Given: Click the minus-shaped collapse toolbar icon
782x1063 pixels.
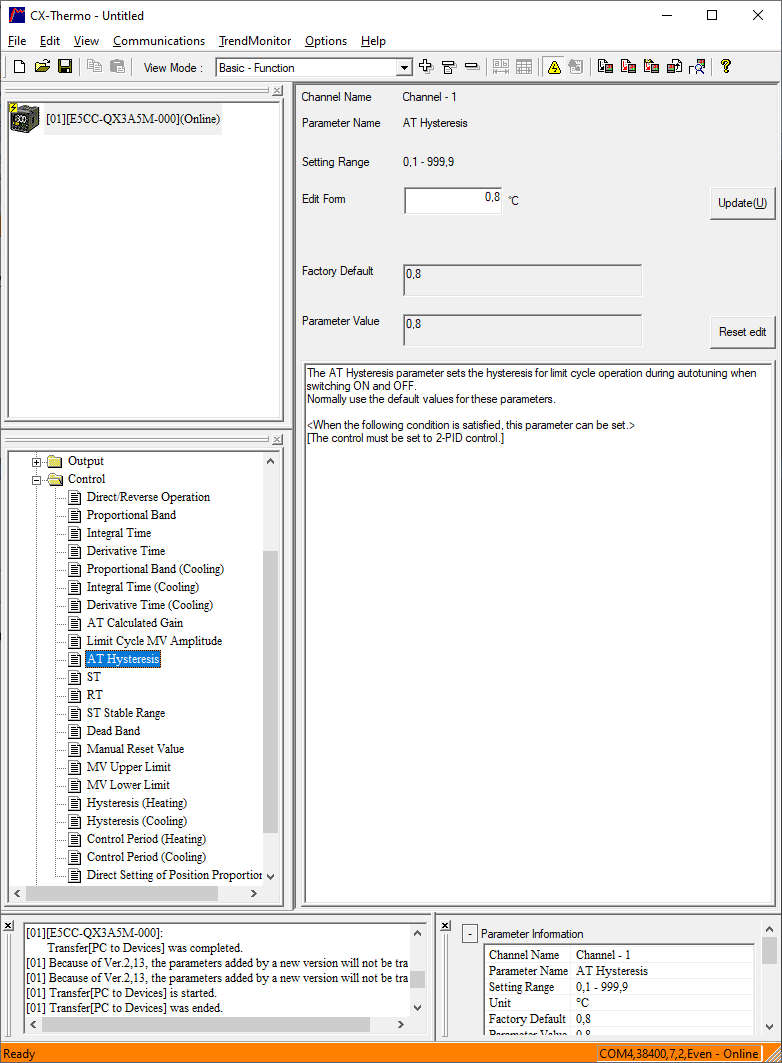Looking at the screenshot, I should tap(472, 66).
